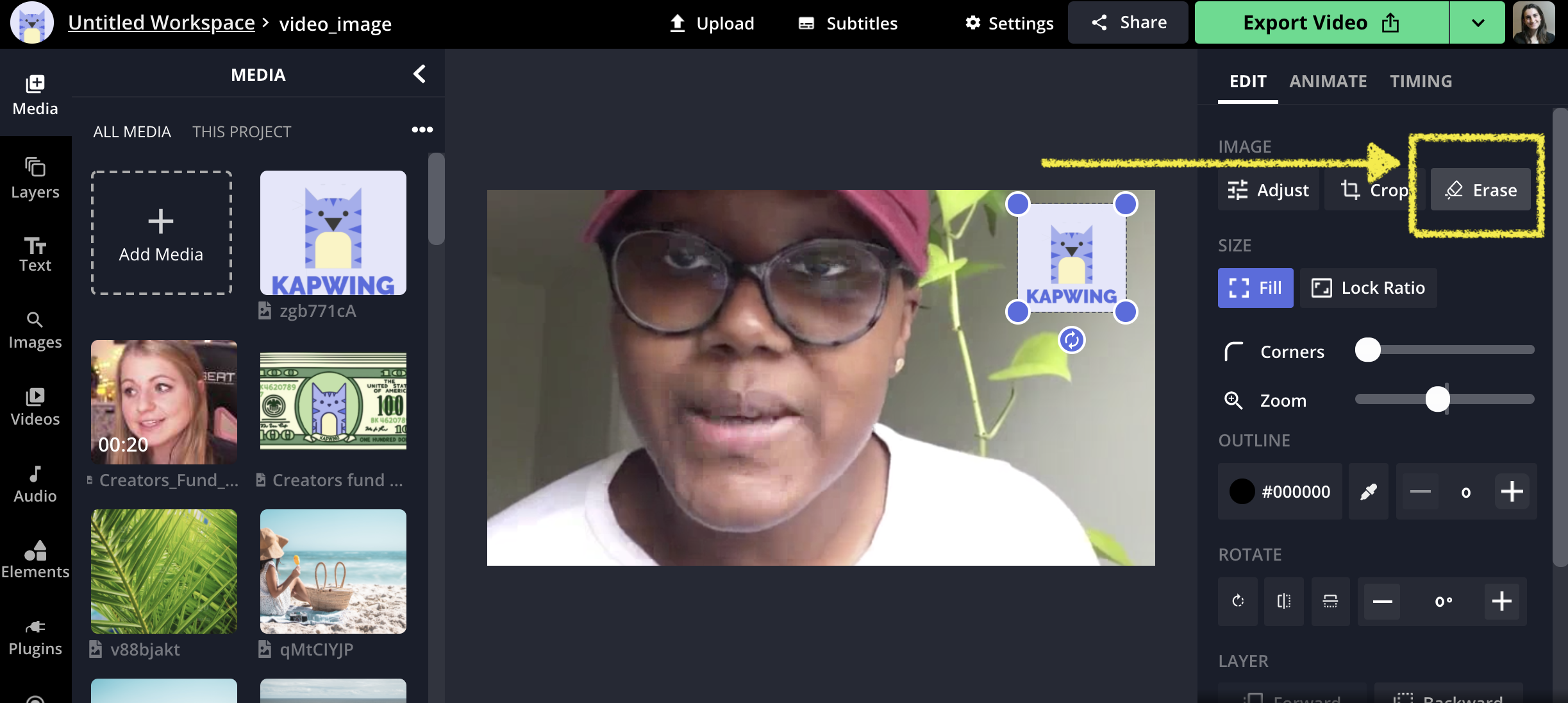This screenshot has height=703, width=1568.
Task: Click the flip vertical icon under Rotate
Action: point(1330,601)
